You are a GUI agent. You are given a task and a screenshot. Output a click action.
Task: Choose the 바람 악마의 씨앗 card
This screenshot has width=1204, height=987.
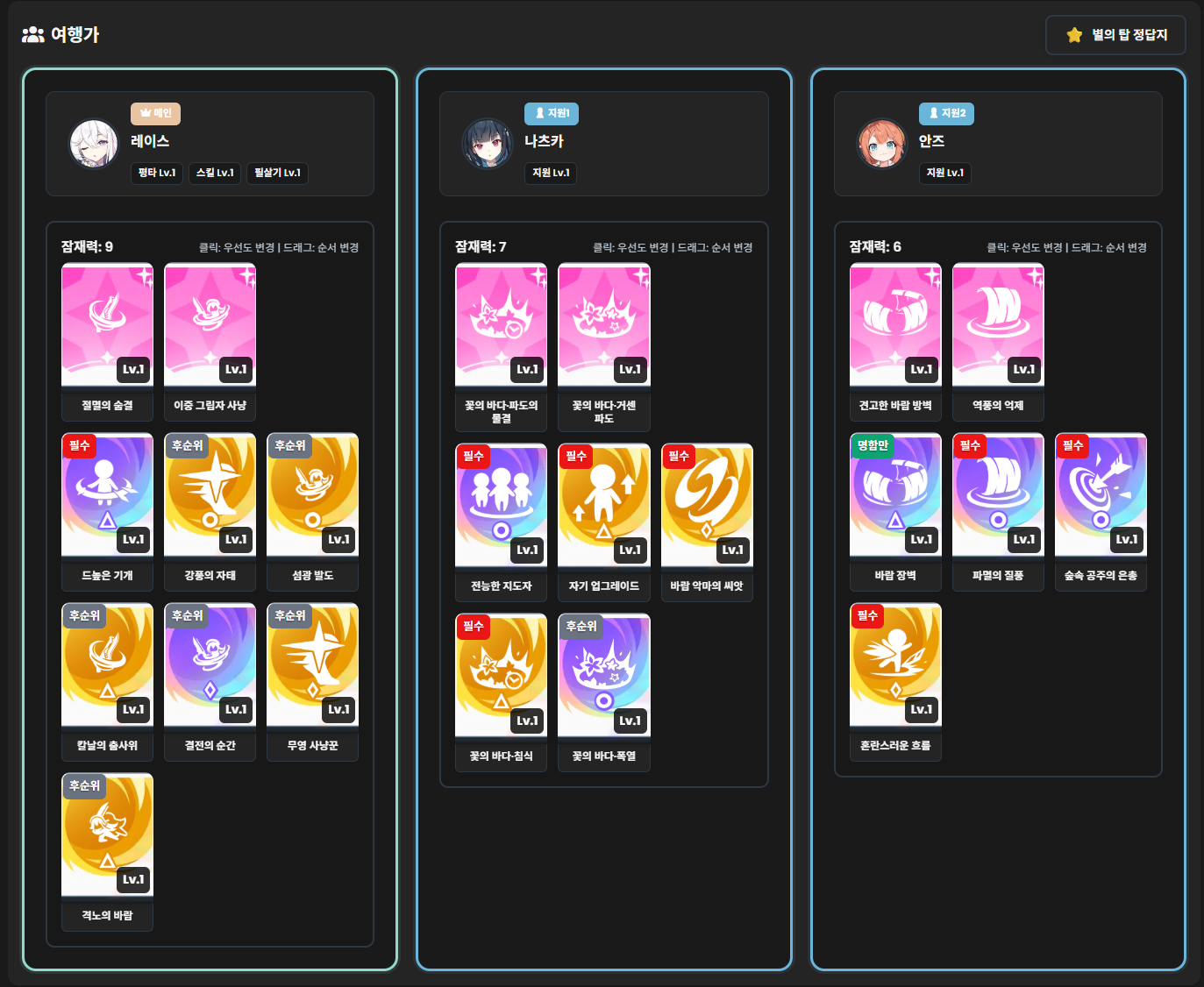pos(706,506)
